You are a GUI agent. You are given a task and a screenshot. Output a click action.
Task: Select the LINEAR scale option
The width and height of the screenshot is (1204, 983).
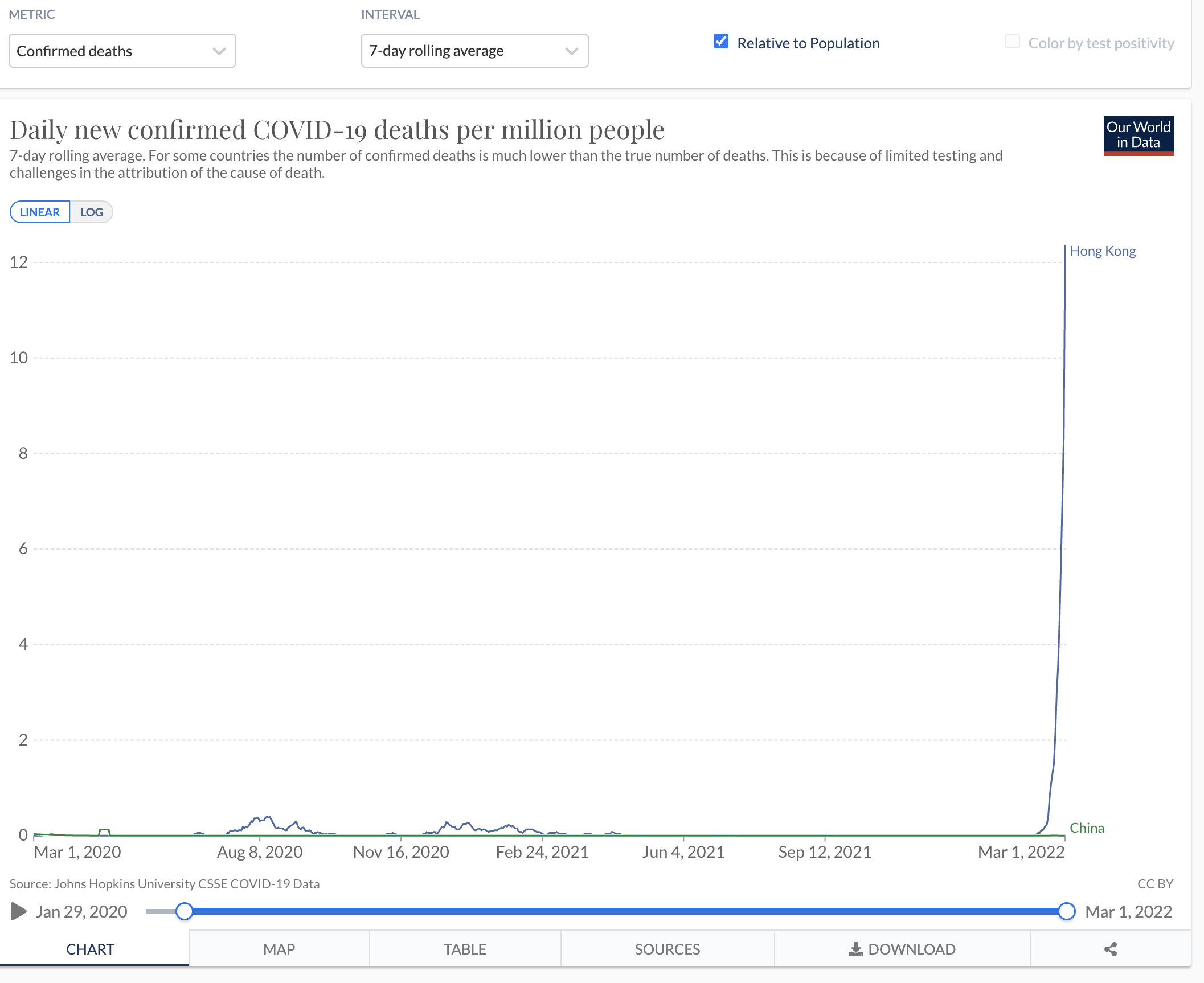tap(40, 212)
